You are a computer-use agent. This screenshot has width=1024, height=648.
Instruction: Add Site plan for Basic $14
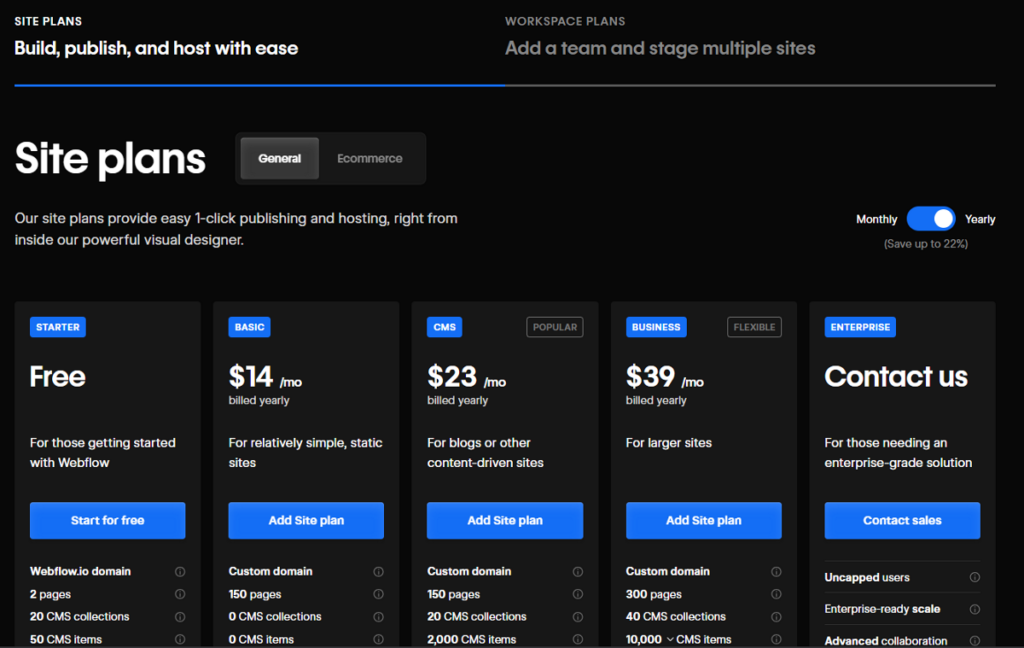(x=306, y=521)
